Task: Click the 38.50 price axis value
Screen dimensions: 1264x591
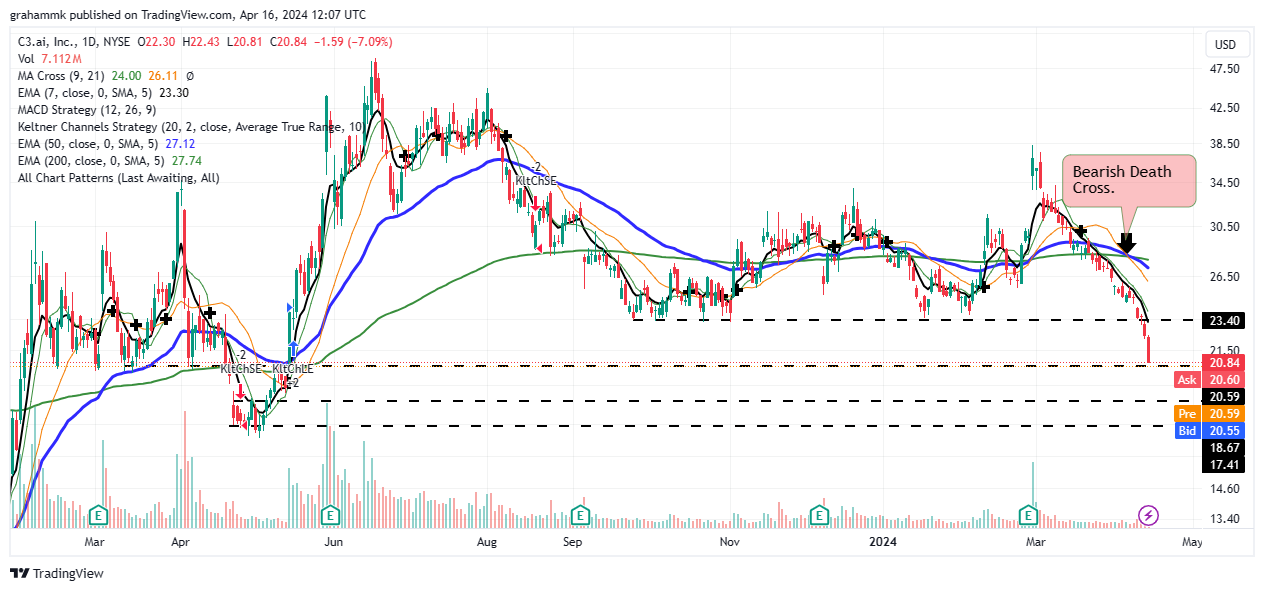Action: 1225,144
